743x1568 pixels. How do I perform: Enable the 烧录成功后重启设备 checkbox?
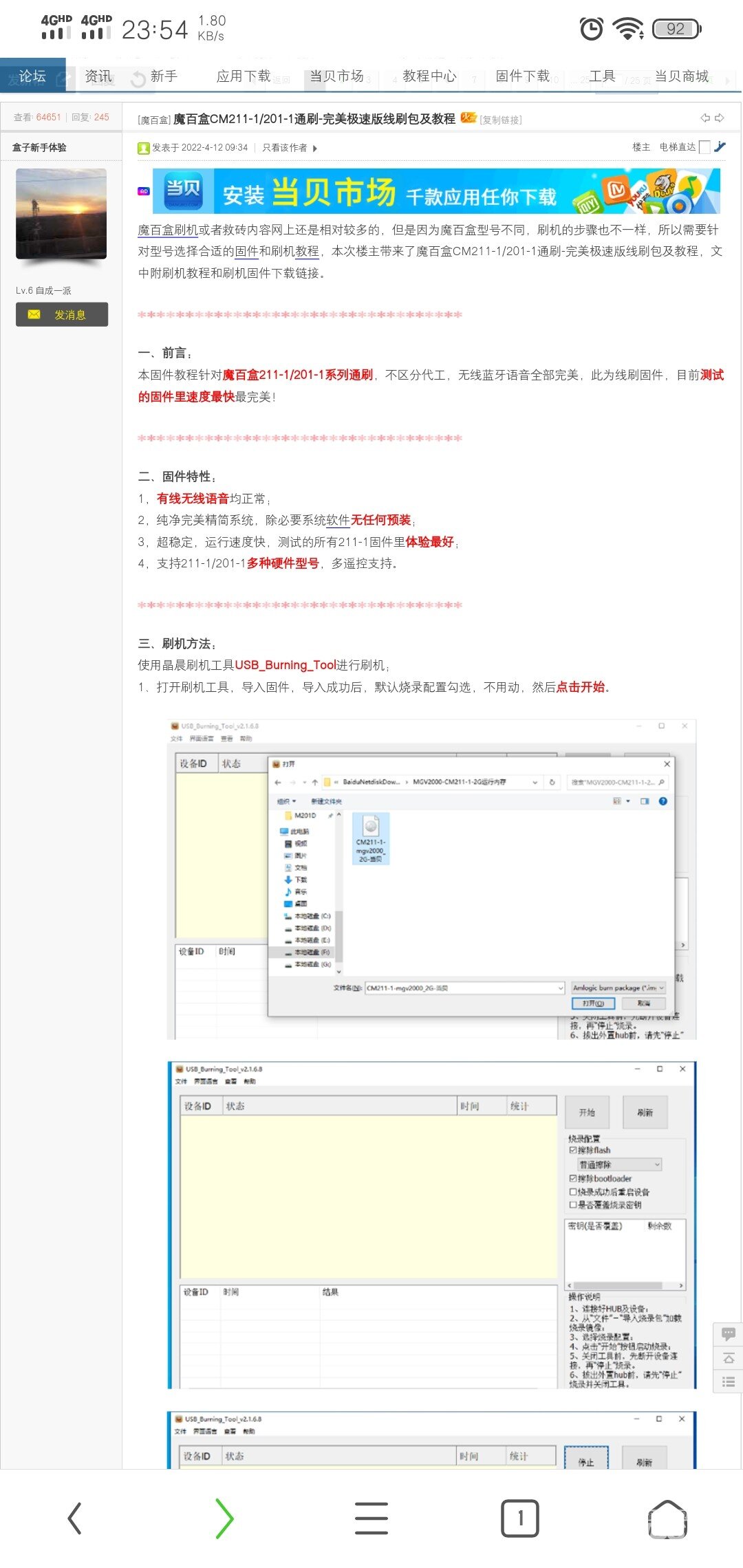click(573, 1192)
